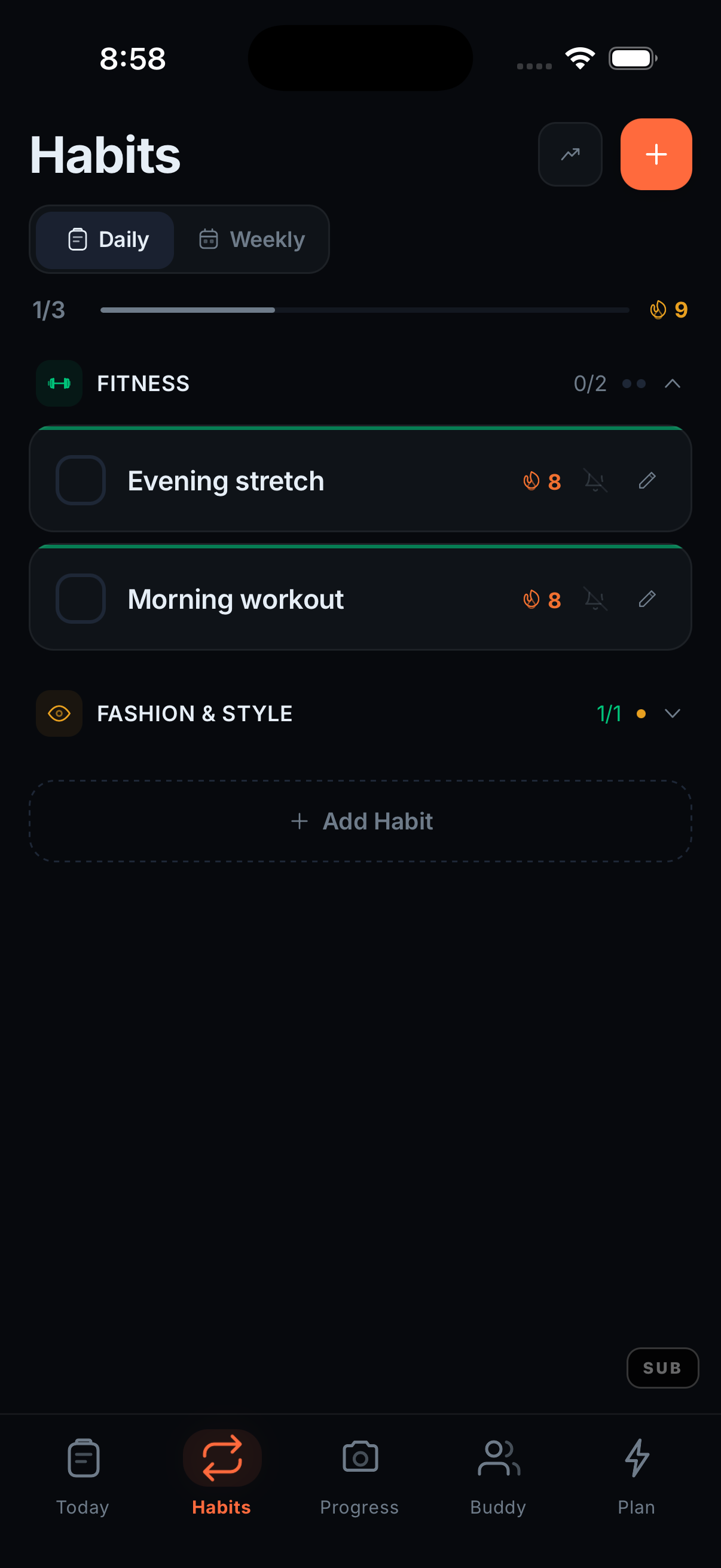Expand the FASHION & STYLE section

[x=673, y=713]
